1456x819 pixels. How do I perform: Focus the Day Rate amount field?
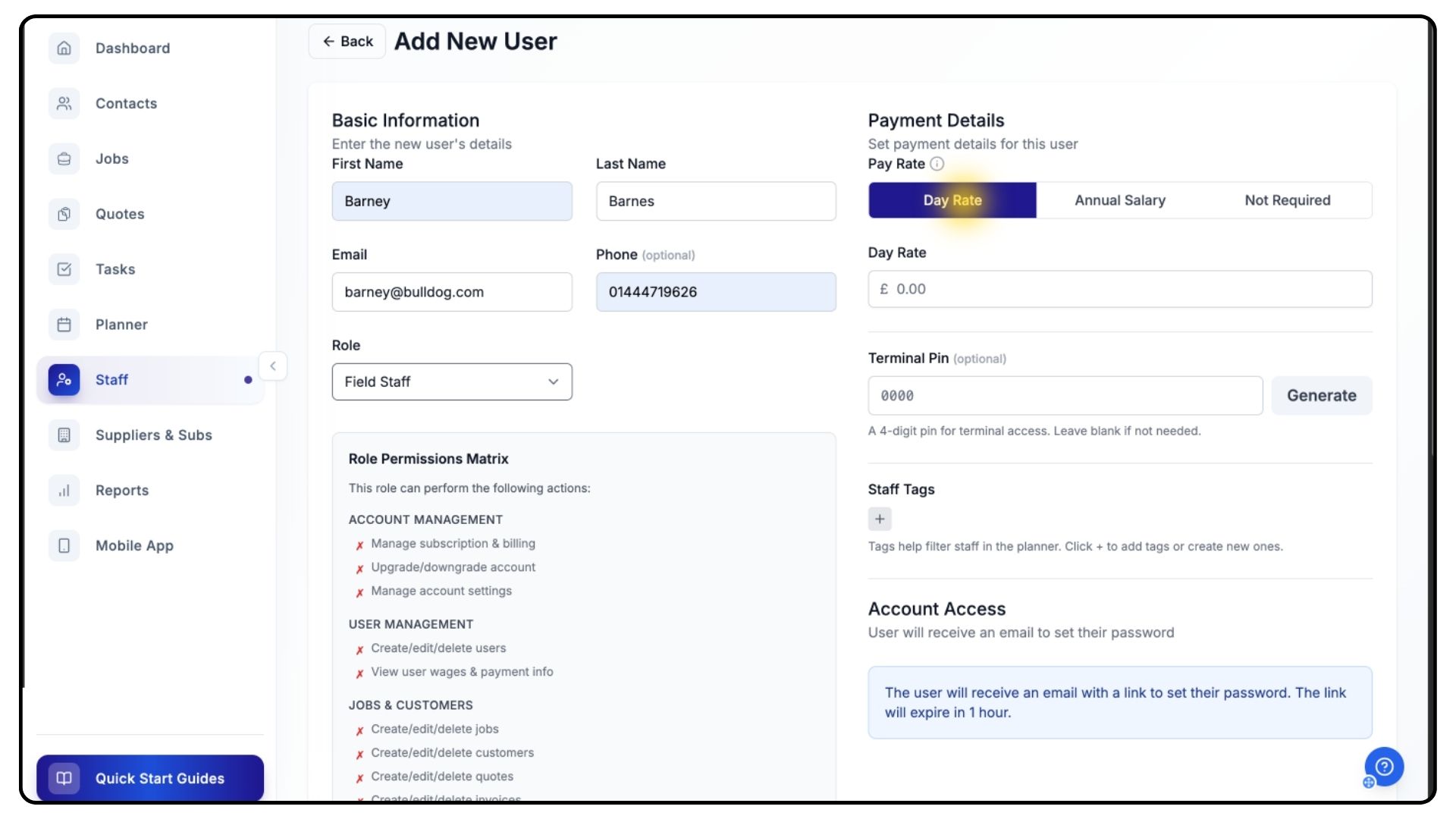point(1120,290)
